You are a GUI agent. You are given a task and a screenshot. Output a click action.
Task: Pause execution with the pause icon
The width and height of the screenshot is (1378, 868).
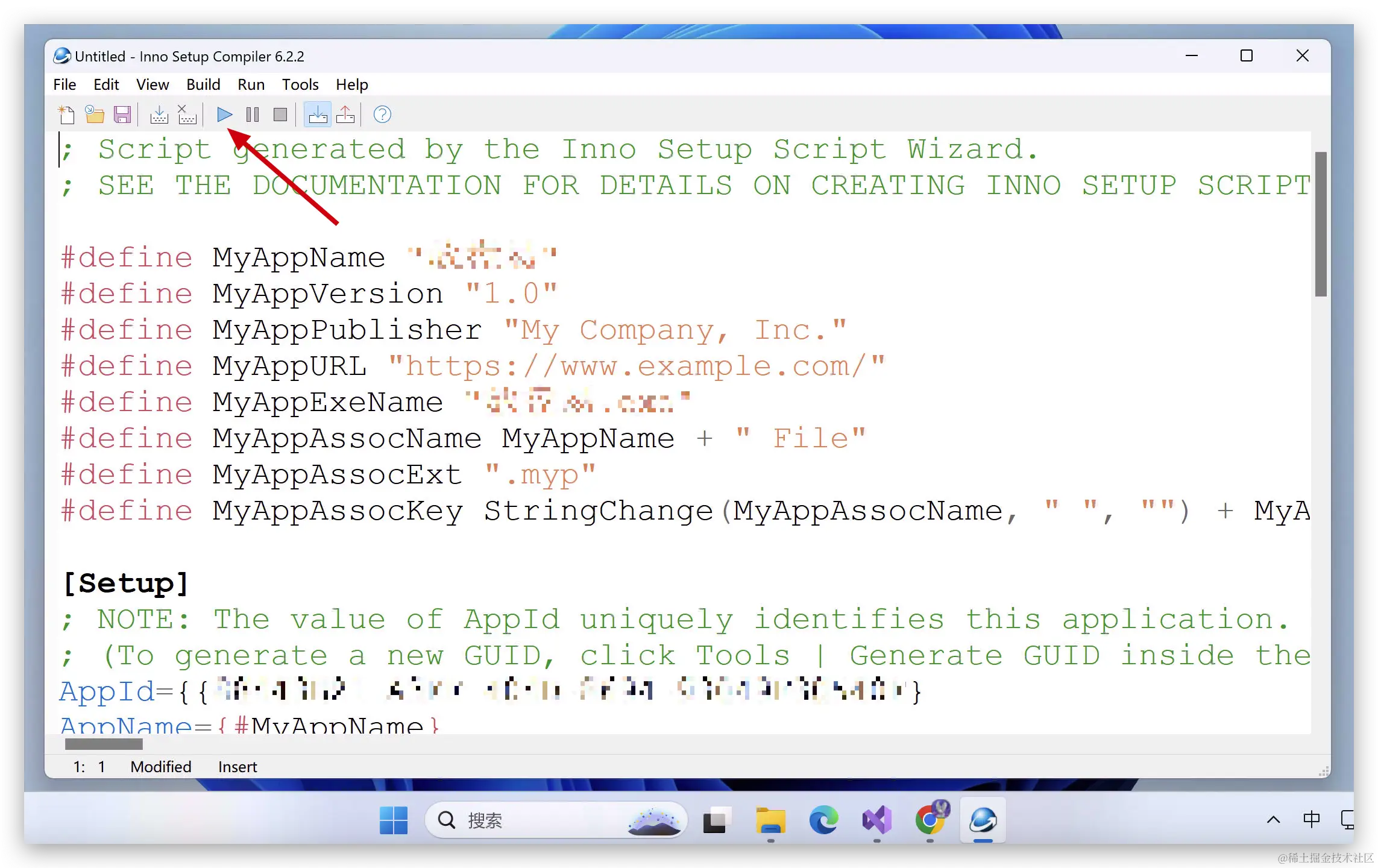coord(253,115)
